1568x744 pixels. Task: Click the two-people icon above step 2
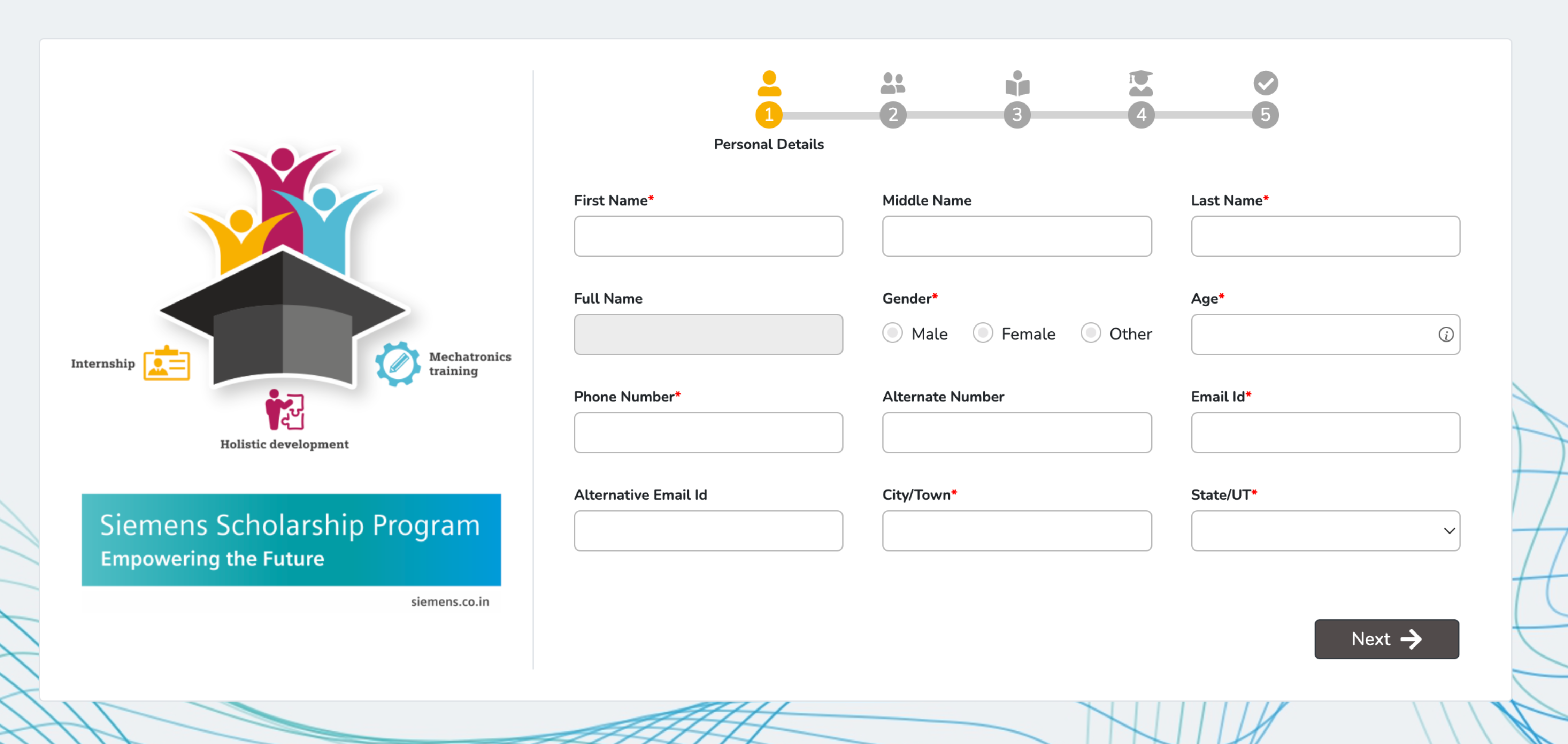893,84
